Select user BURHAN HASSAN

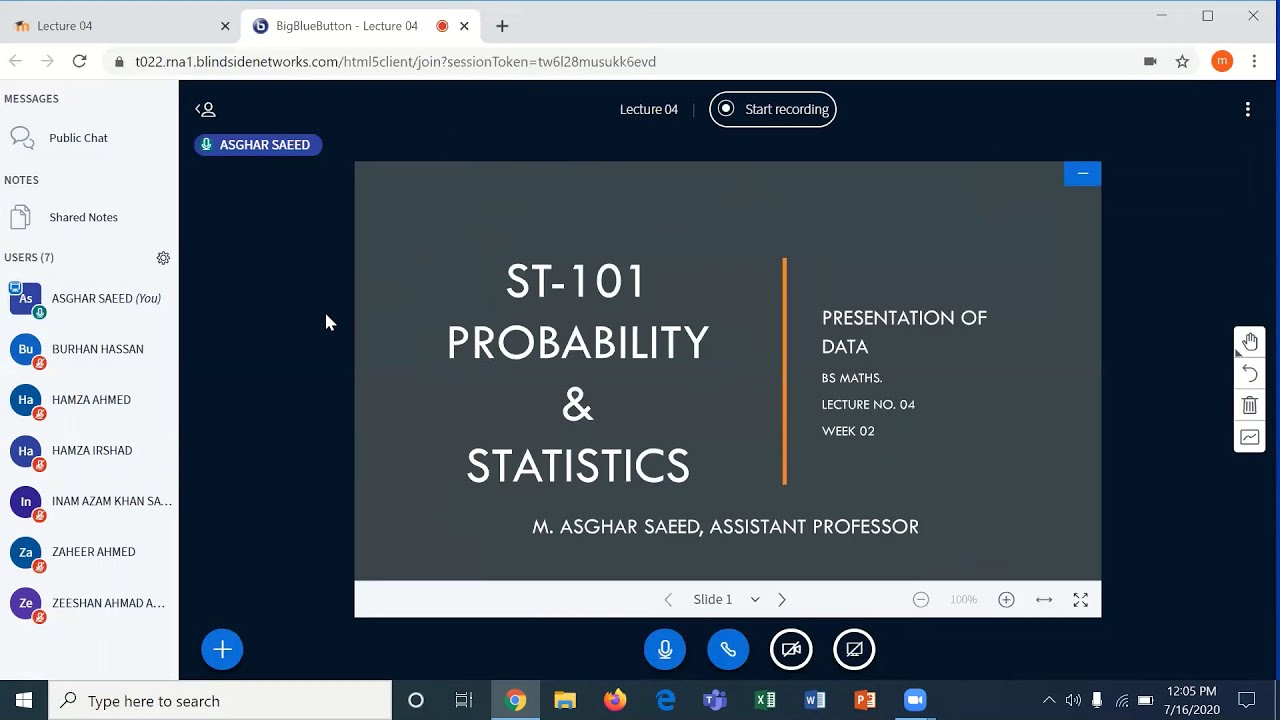coord(89,349)
